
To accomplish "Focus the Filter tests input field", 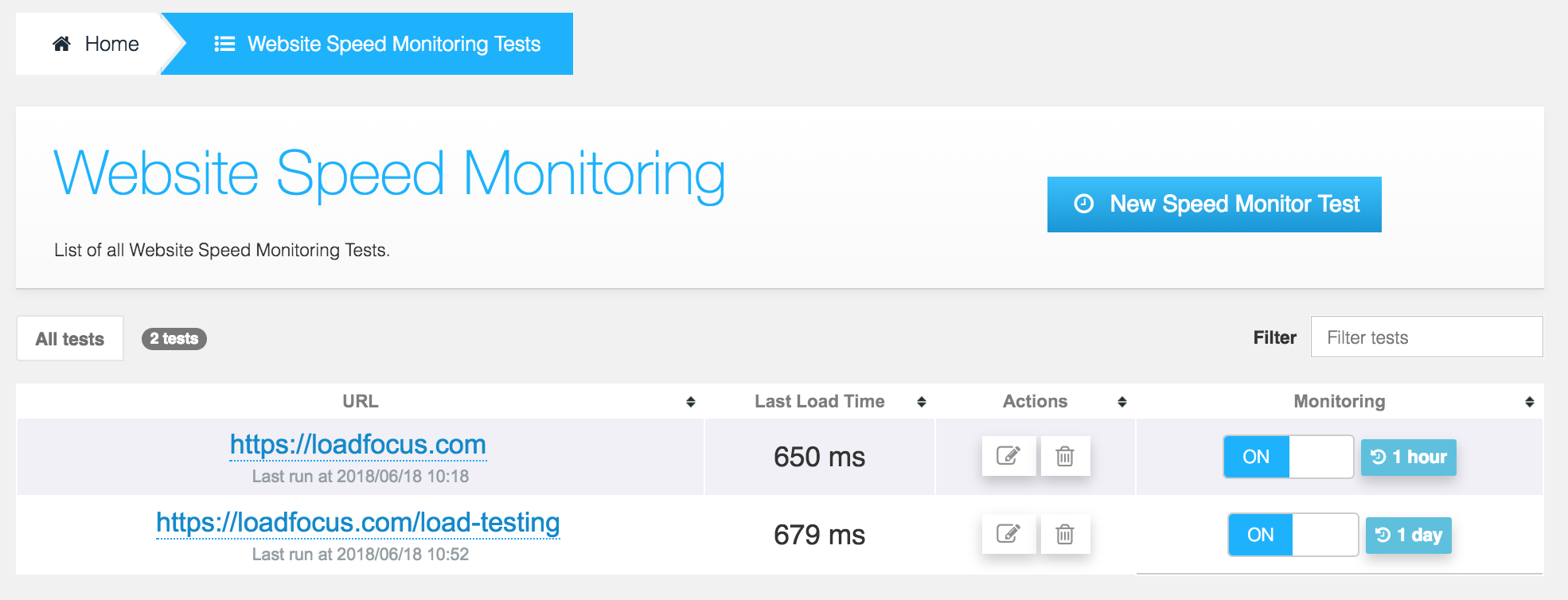I will click(1426, 337).
